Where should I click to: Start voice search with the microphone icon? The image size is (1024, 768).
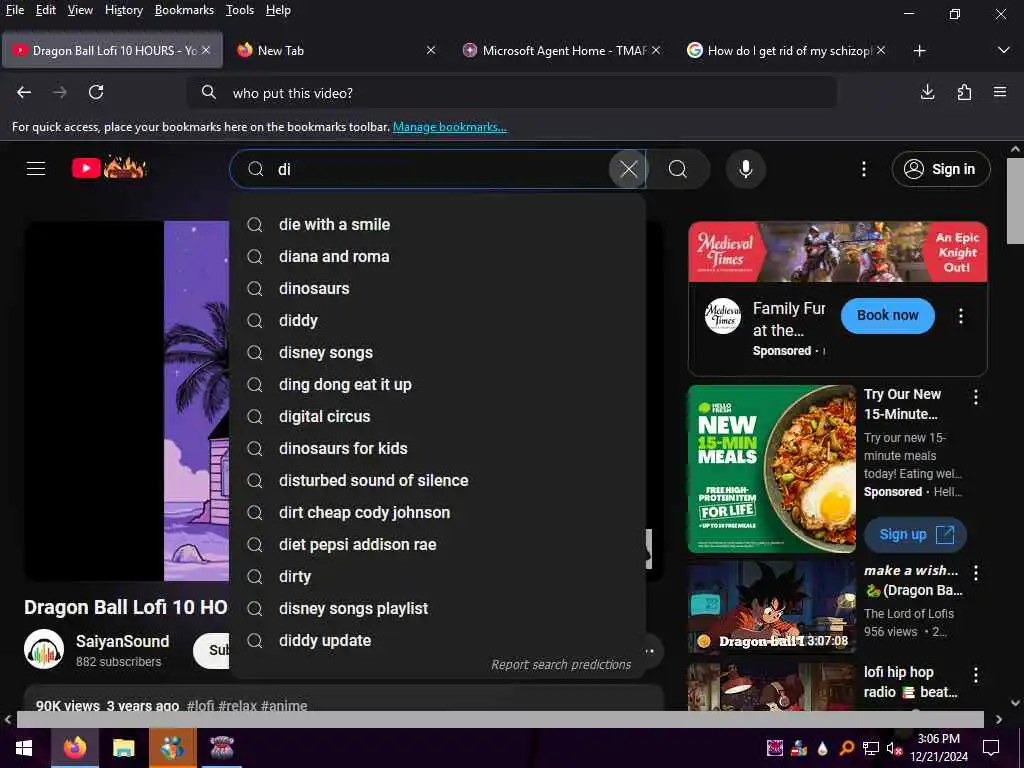pos(745,169)
